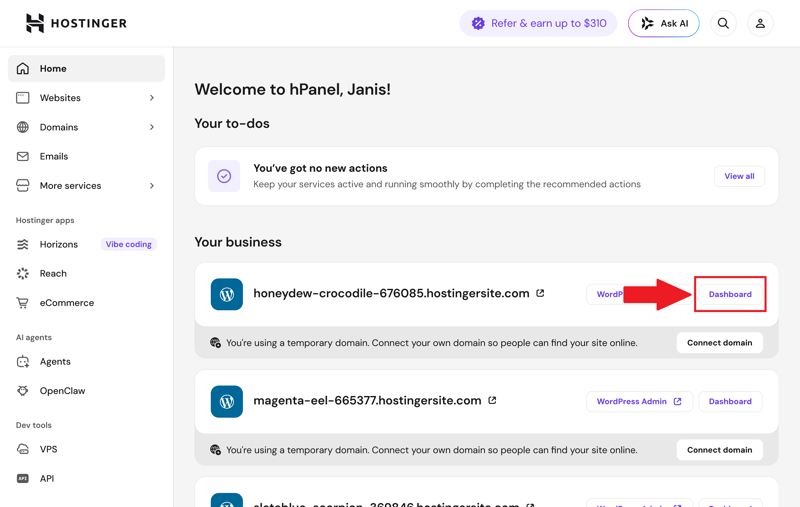800x507 pixels.
Task: Open magenta-eel-665377.hostingersite.com domain text
Action: (x=367, y=400)
